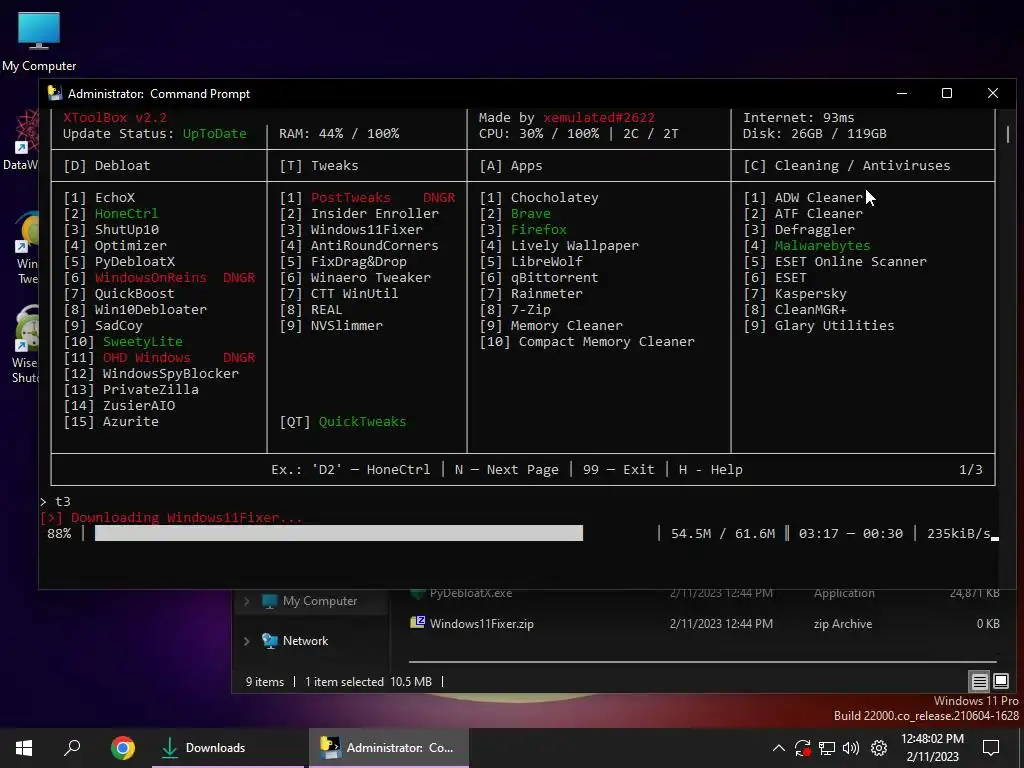Screen dimensions: 1024x768
Task: Click the Command Prompt title bar icon
Action: [55, 93]
